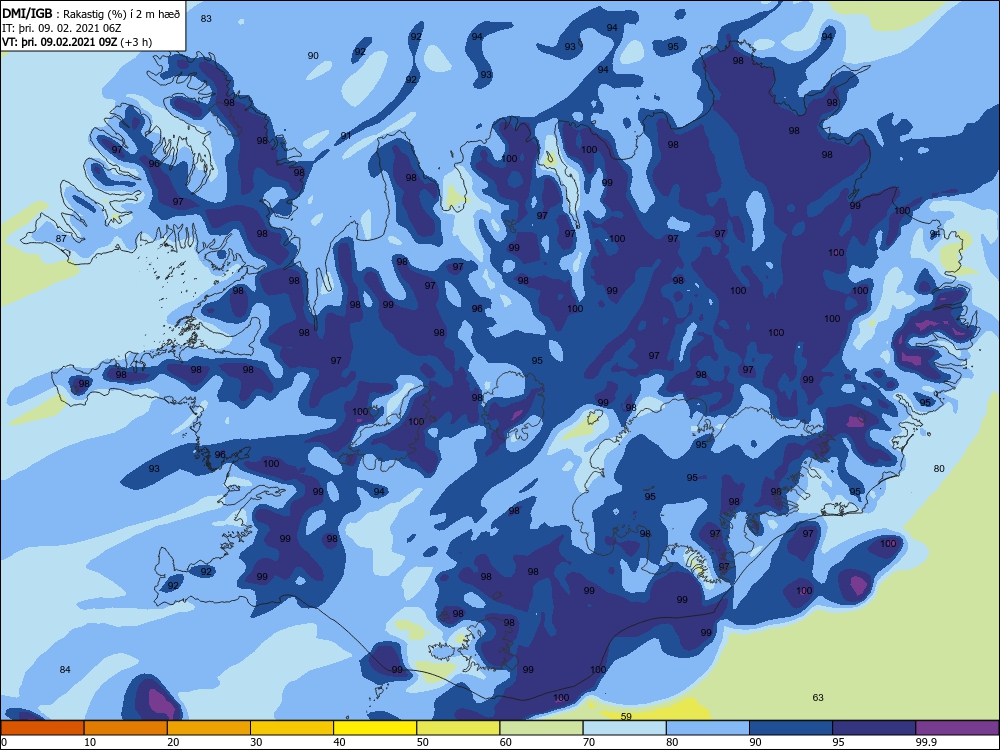This screenshot has height=750, width=1000.
Task: Click the medium blue 80–90 legend swatch
Action: pyautogui.click(x=708, y=728)
